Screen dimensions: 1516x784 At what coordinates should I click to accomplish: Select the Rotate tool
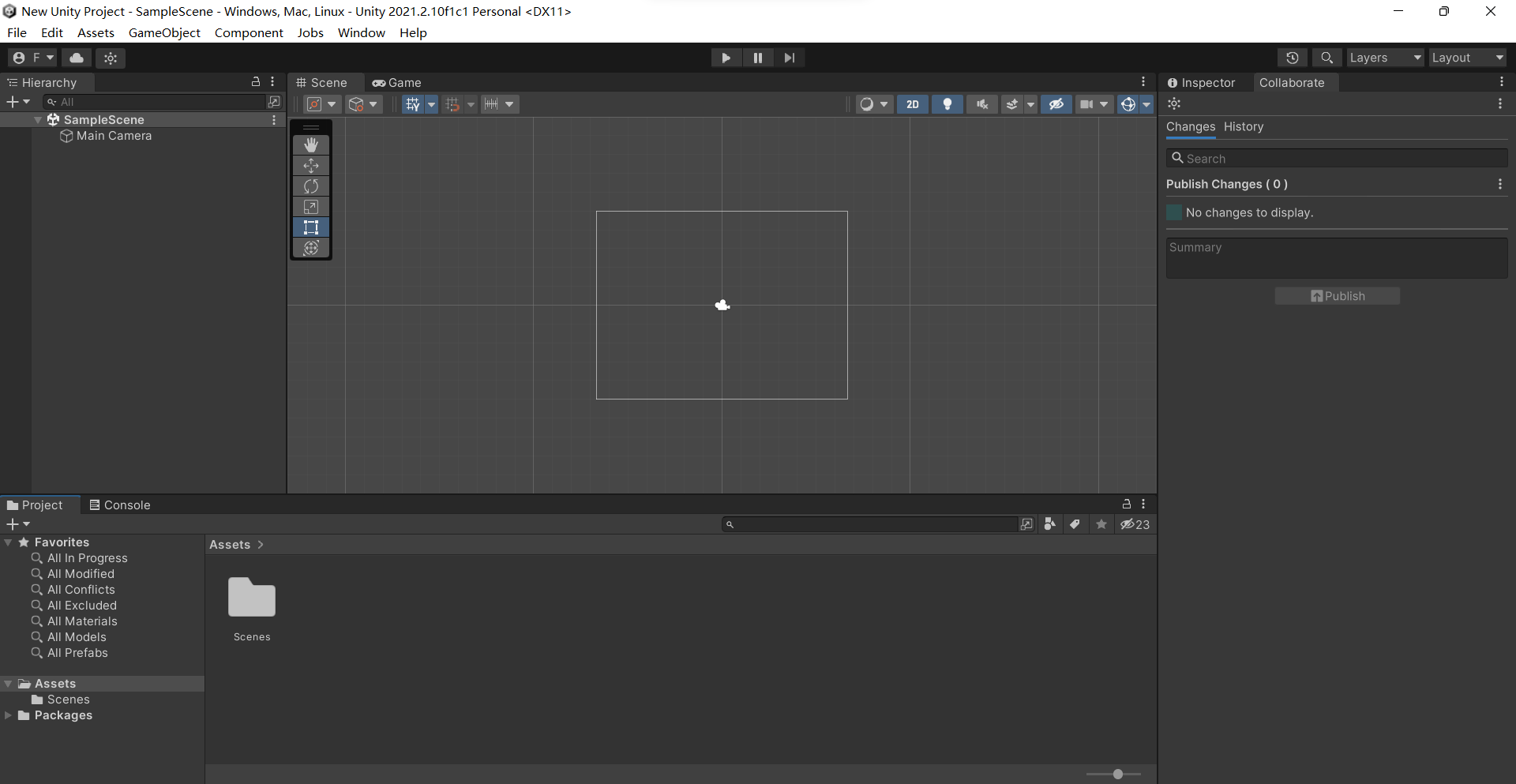tap(311, 186)
